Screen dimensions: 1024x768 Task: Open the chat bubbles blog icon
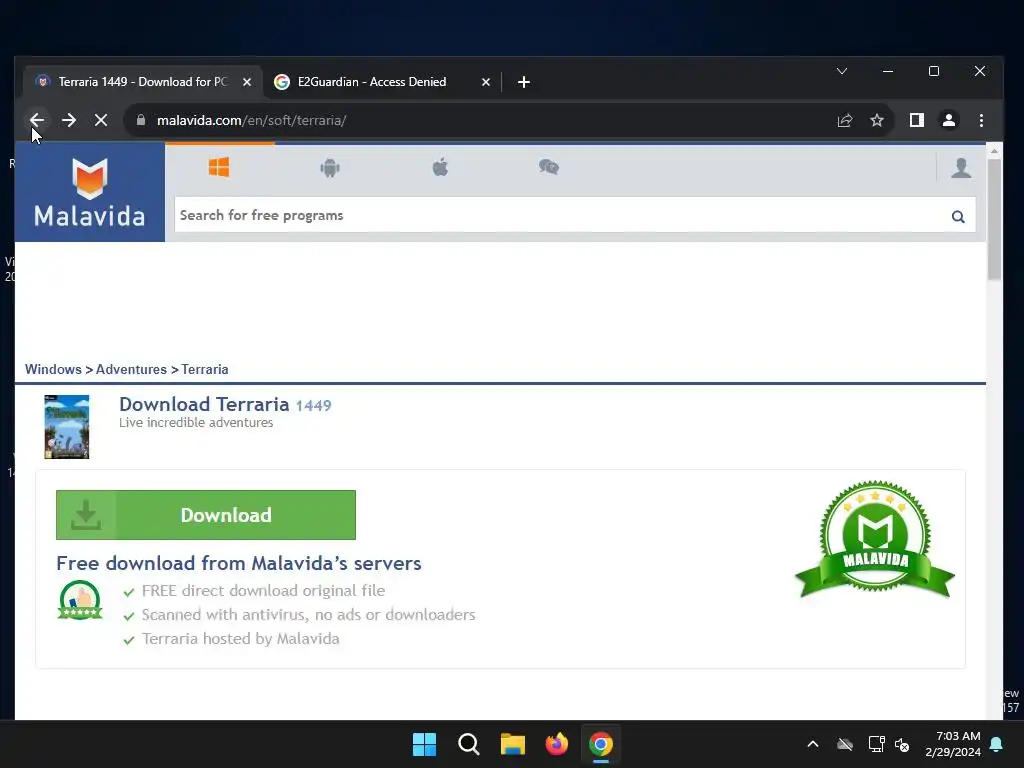click(549, 167)
